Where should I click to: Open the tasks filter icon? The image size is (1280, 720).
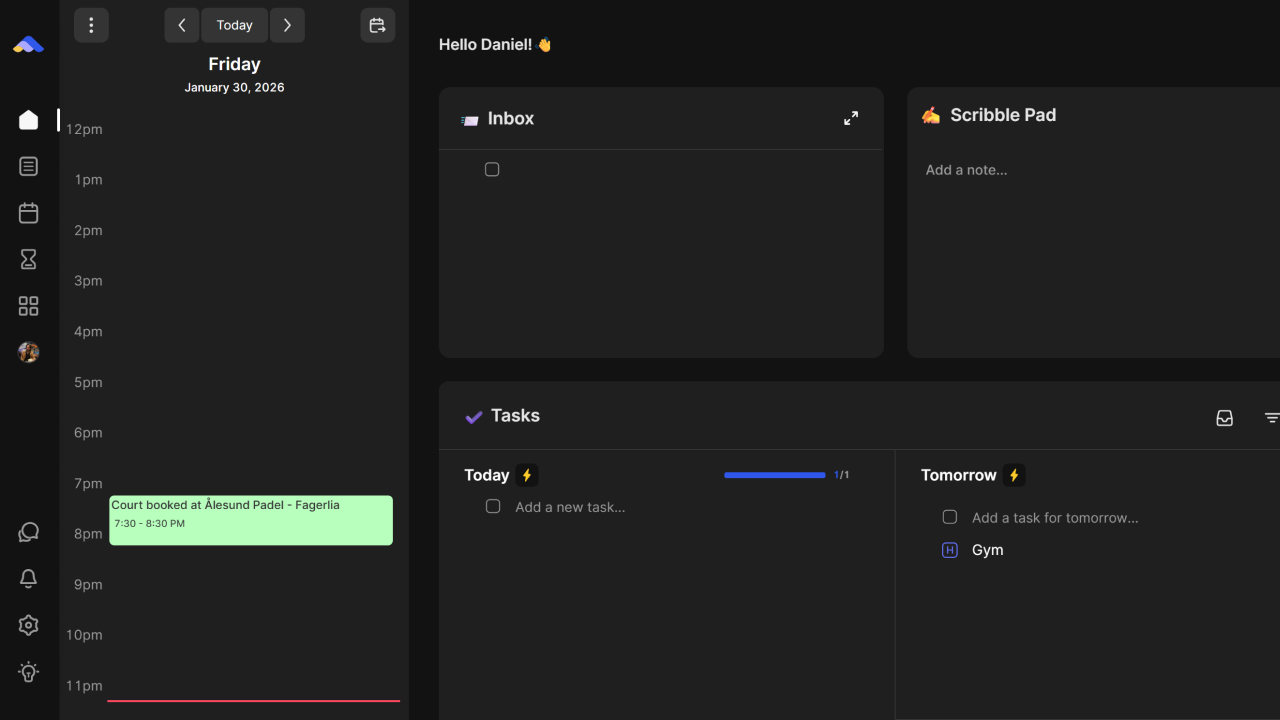(x=1271, y=417)
